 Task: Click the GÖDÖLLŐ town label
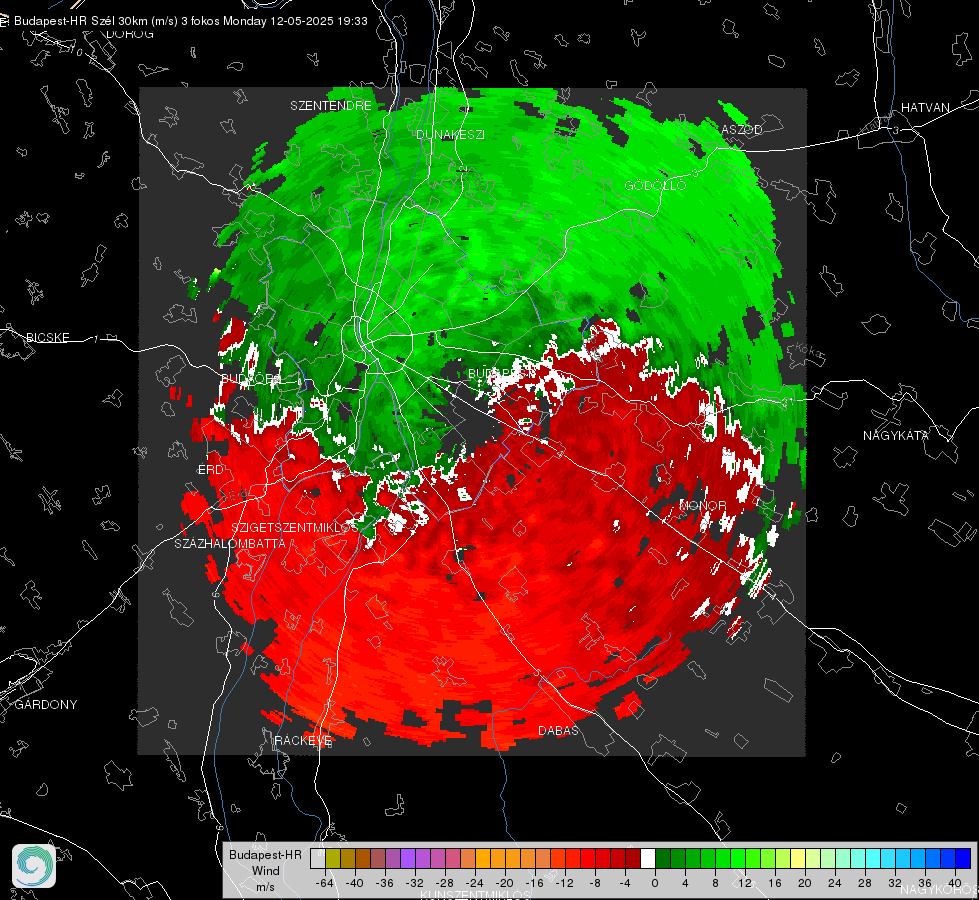pos(655,185)
